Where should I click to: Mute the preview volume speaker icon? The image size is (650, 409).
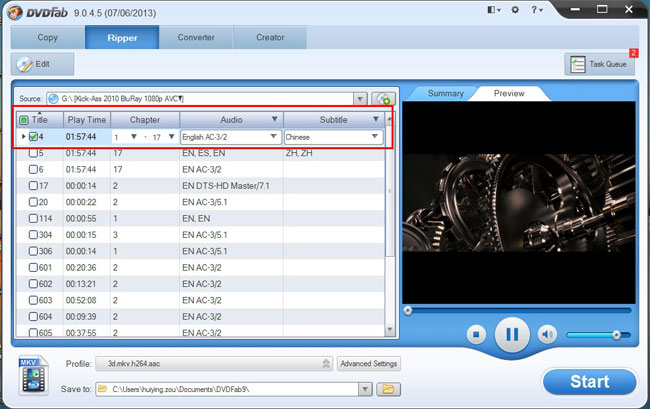pyautogui.click(x=547, y=334)
